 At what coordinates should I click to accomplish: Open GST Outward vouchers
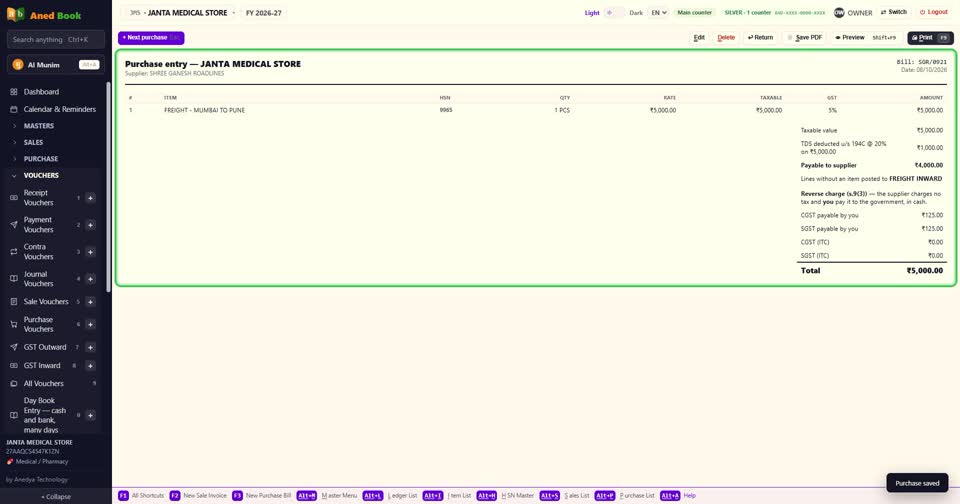[45, 347]
